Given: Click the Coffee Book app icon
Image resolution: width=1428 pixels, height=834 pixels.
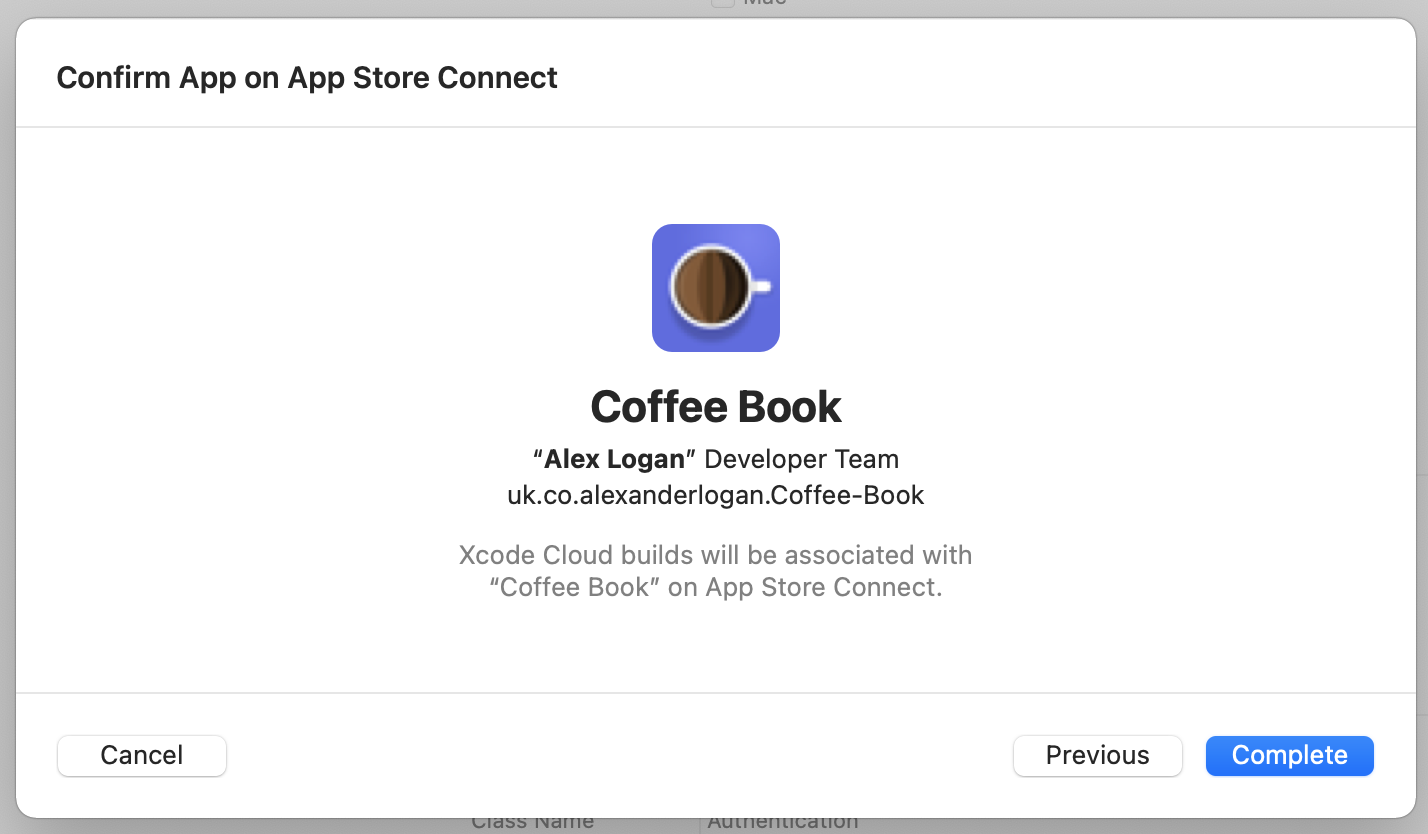Looking at the screenshot, I should tap(715, 288).
